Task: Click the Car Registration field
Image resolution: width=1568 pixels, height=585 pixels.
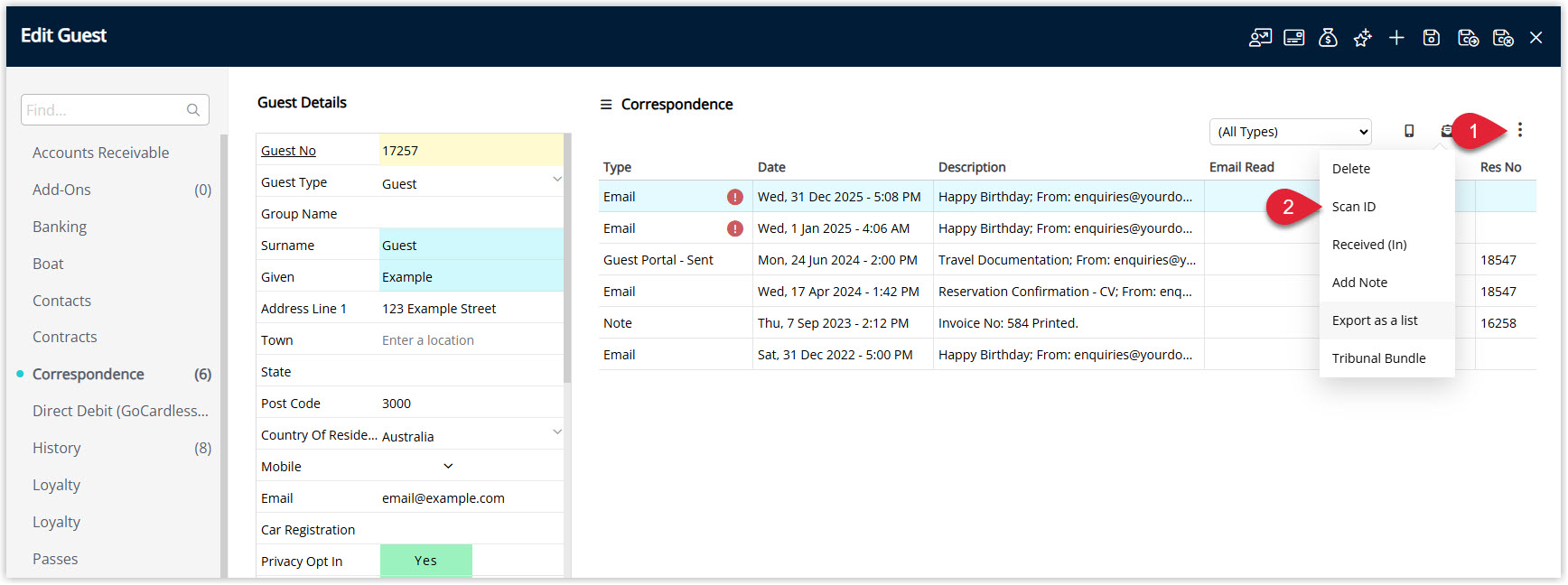Action: pos(471,529)
